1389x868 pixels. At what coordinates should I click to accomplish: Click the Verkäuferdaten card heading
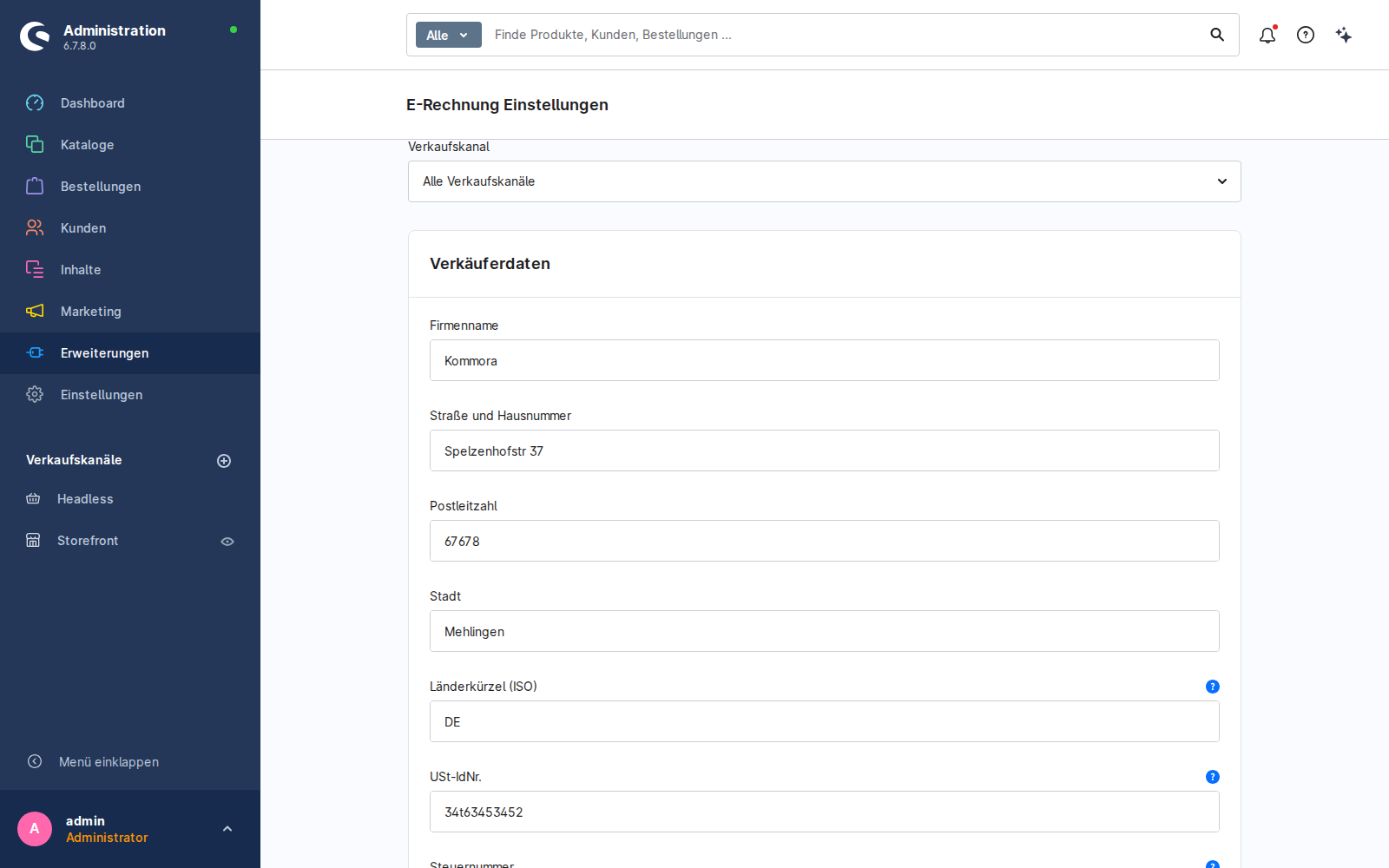(x=490, y=264)
